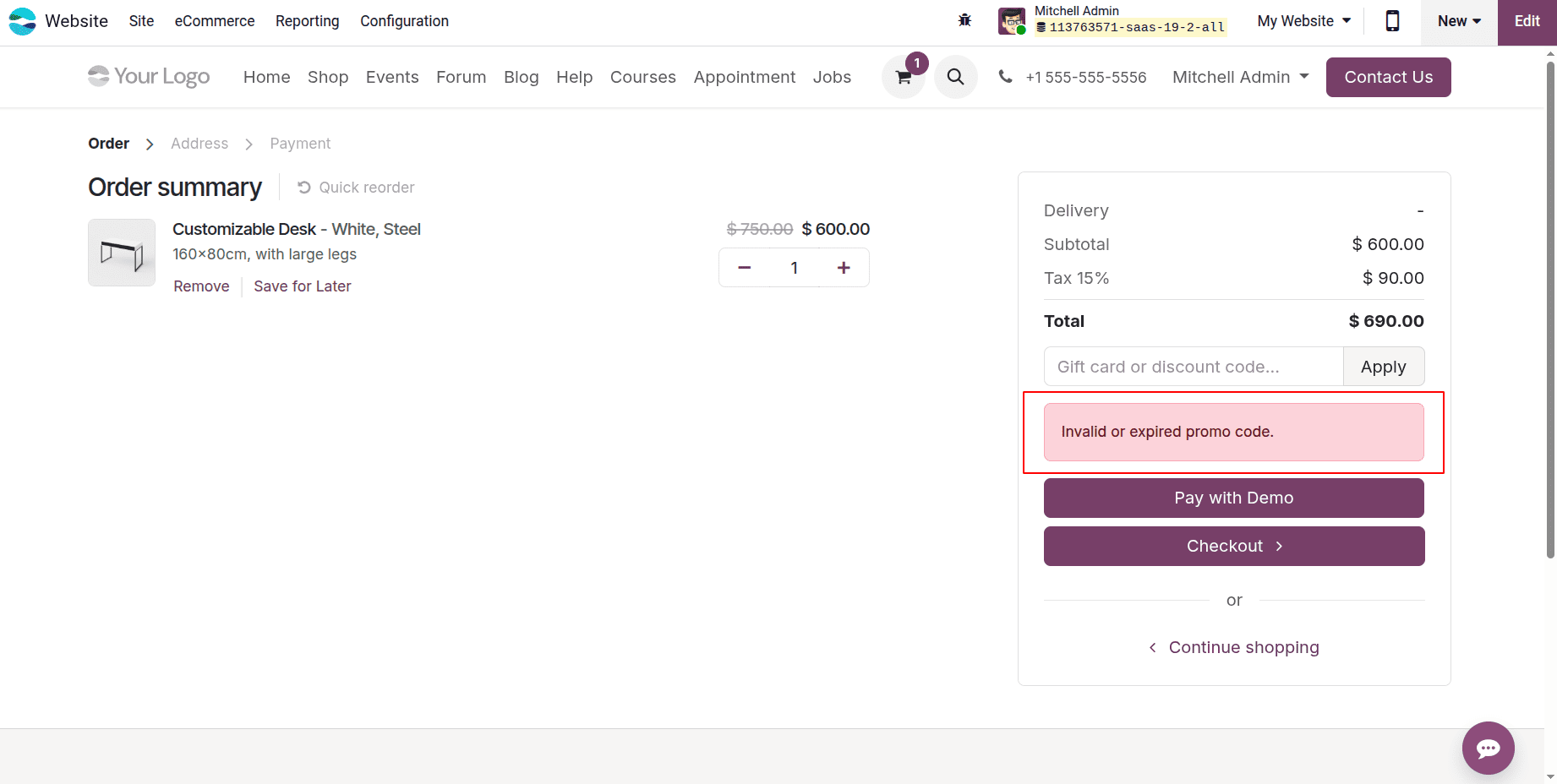Screen dimensions: 1557x784
Task: Click Pay with Demo button
Action: pos(1233,498)
